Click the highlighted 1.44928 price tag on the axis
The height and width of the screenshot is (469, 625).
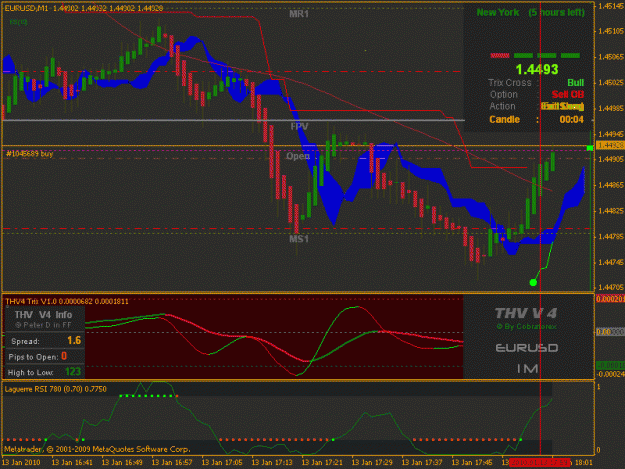point(610,145)
